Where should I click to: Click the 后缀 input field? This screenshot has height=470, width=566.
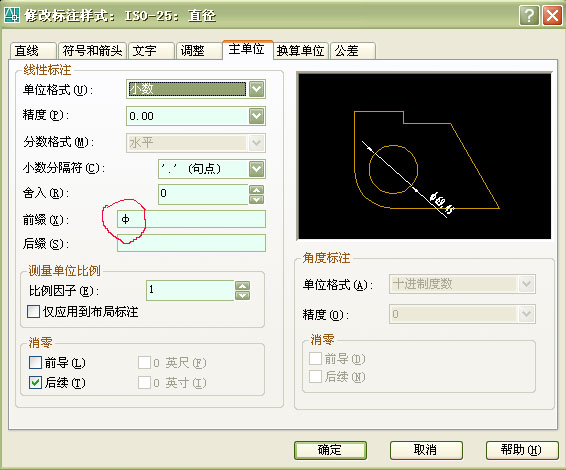[191, 243]
